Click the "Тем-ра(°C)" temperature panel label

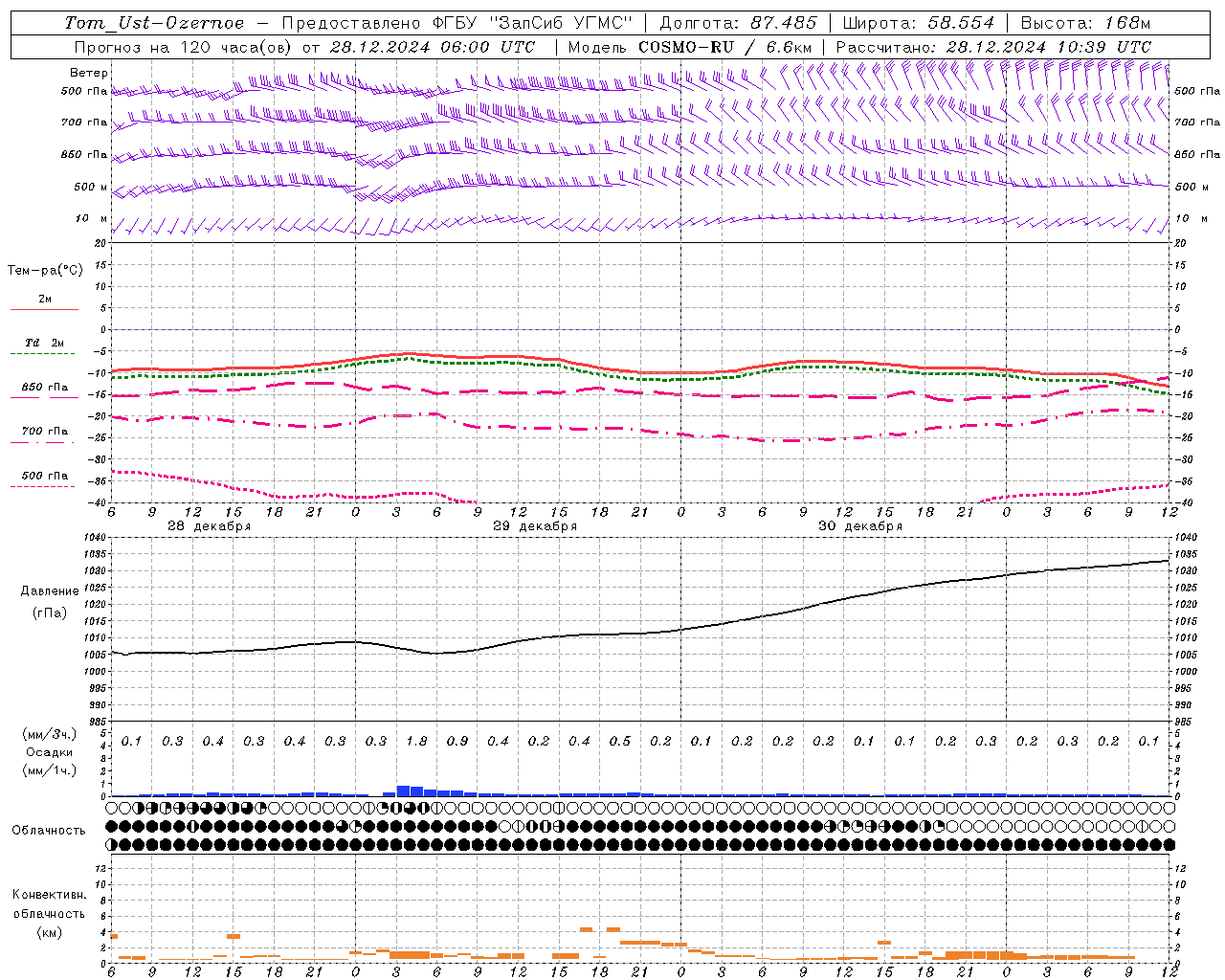pyautogui.click(x=45, y=271)
